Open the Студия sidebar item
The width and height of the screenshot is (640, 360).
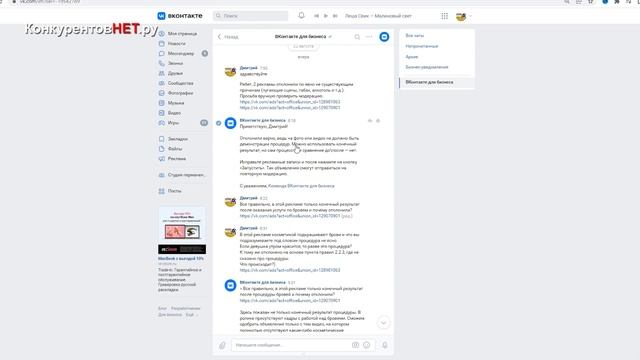click(x=182, y=175)
